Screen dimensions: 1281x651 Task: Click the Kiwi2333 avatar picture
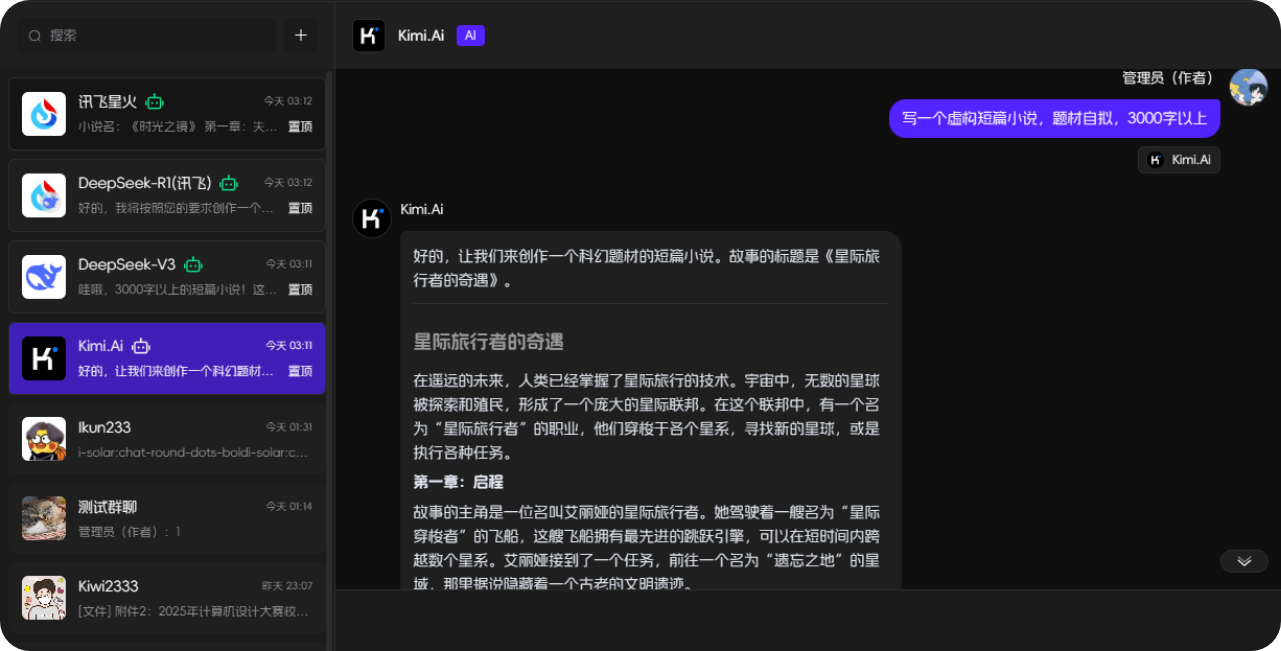coord(44,598)
